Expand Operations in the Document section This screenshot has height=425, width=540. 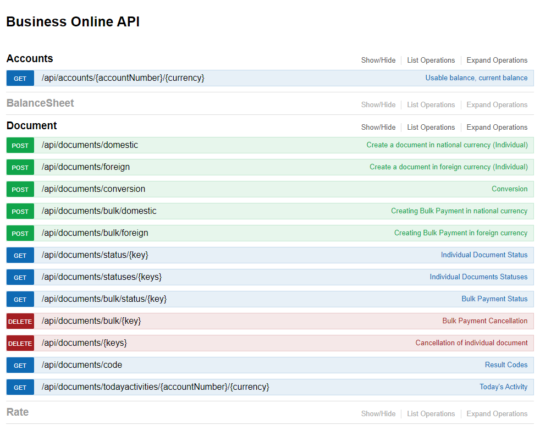click(497, 127)
